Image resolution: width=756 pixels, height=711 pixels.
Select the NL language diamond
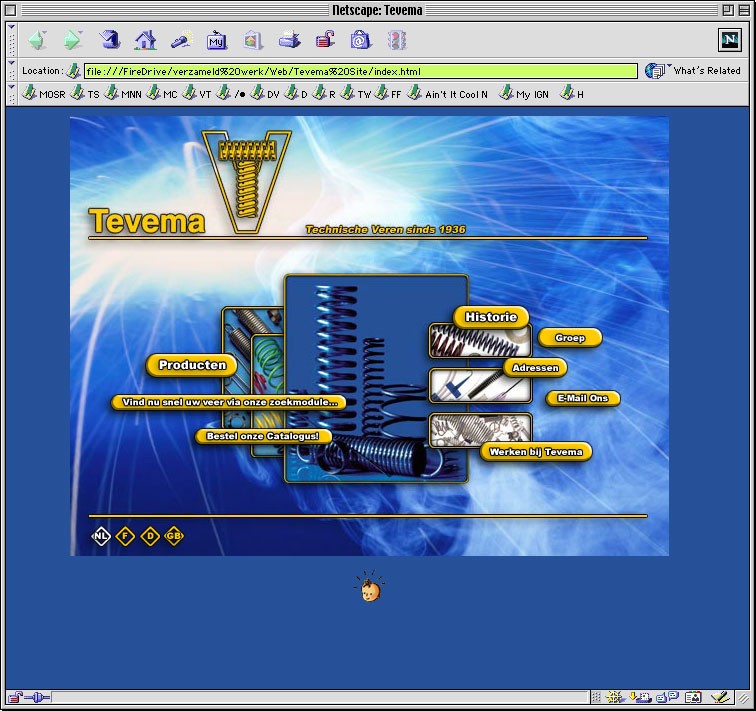(x=101, y=536)
